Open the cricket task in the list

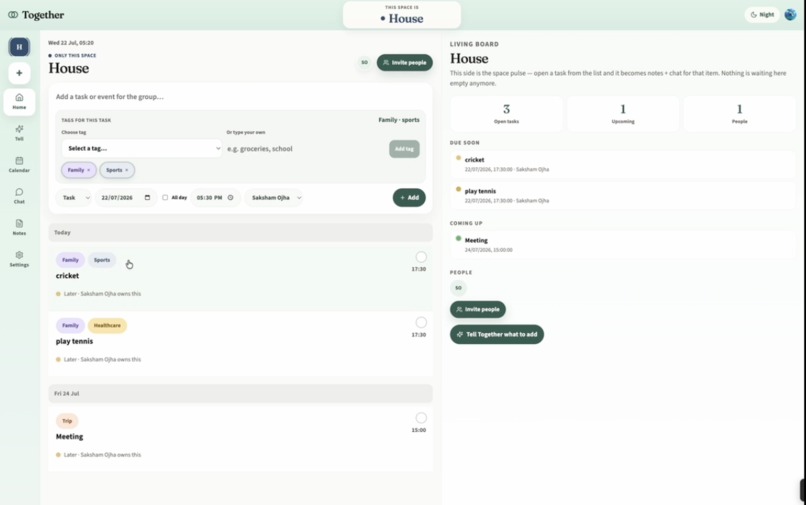point(241,277)
